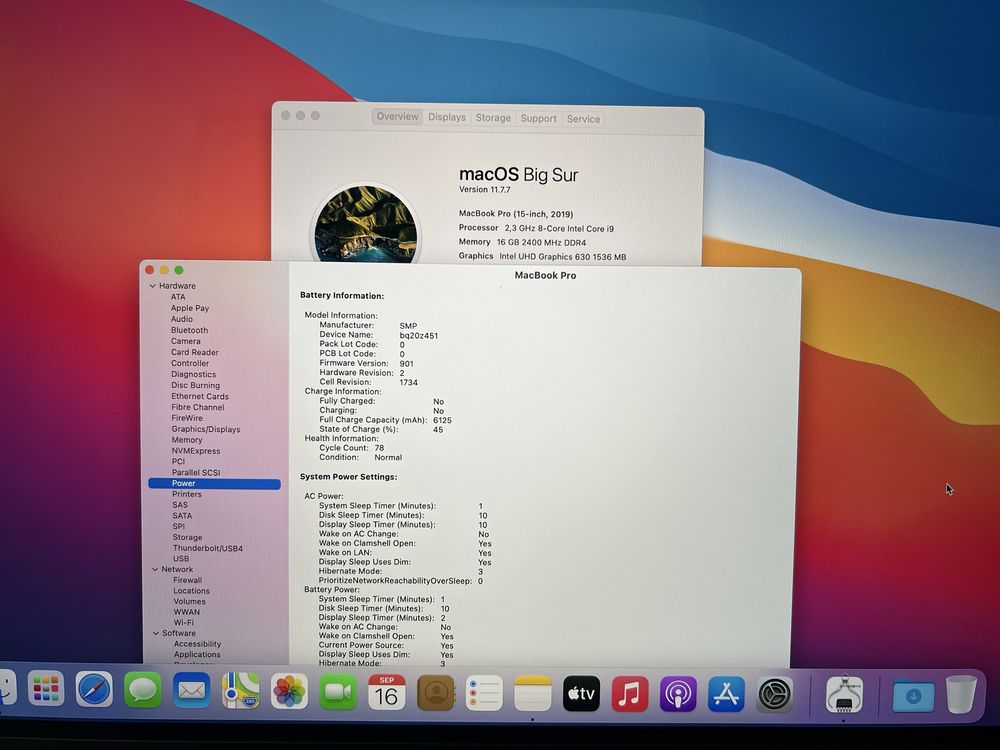Open System Preferences in dock
This screenshot has width=1000, height=750.
pos(774,695)
